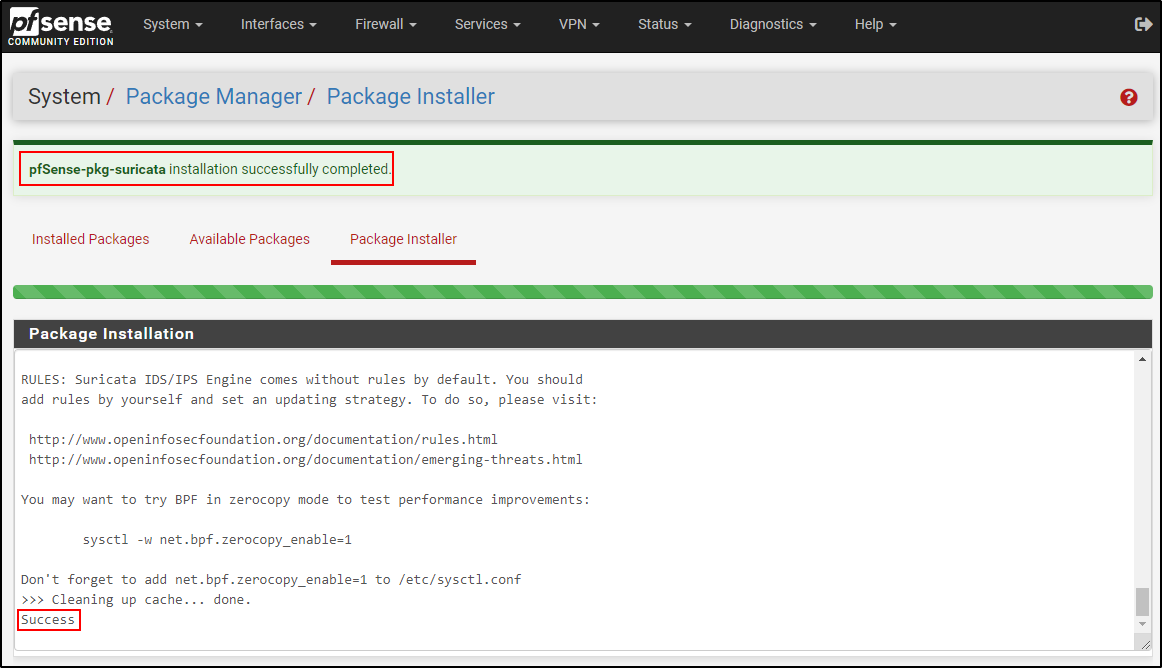
Task: Click the logout icon in the top bar
Action: point(1143,24)
